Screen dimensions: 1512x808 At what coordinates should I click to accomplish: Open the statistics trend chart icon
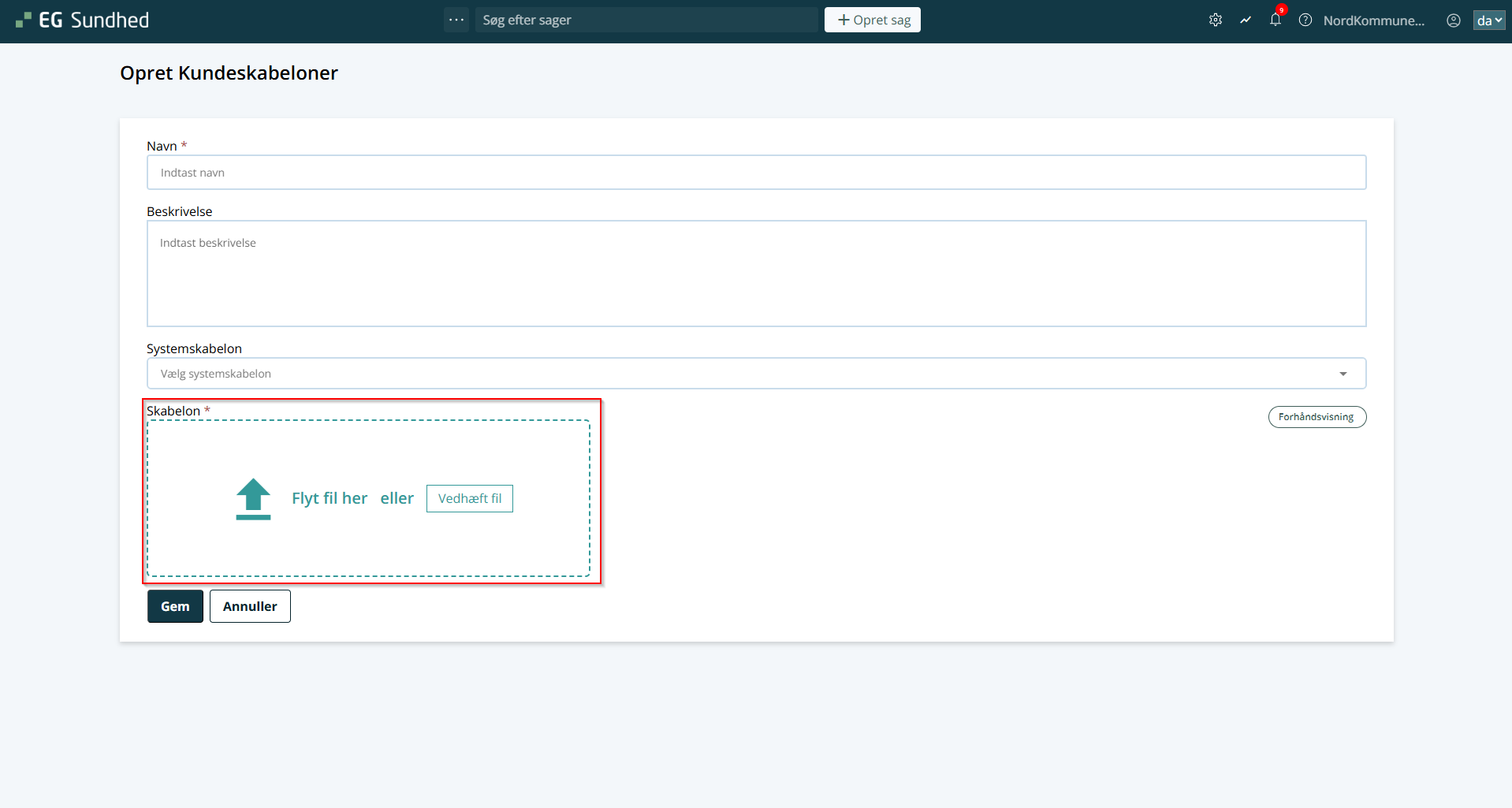pyautogui.click(x=1245, y=20)
